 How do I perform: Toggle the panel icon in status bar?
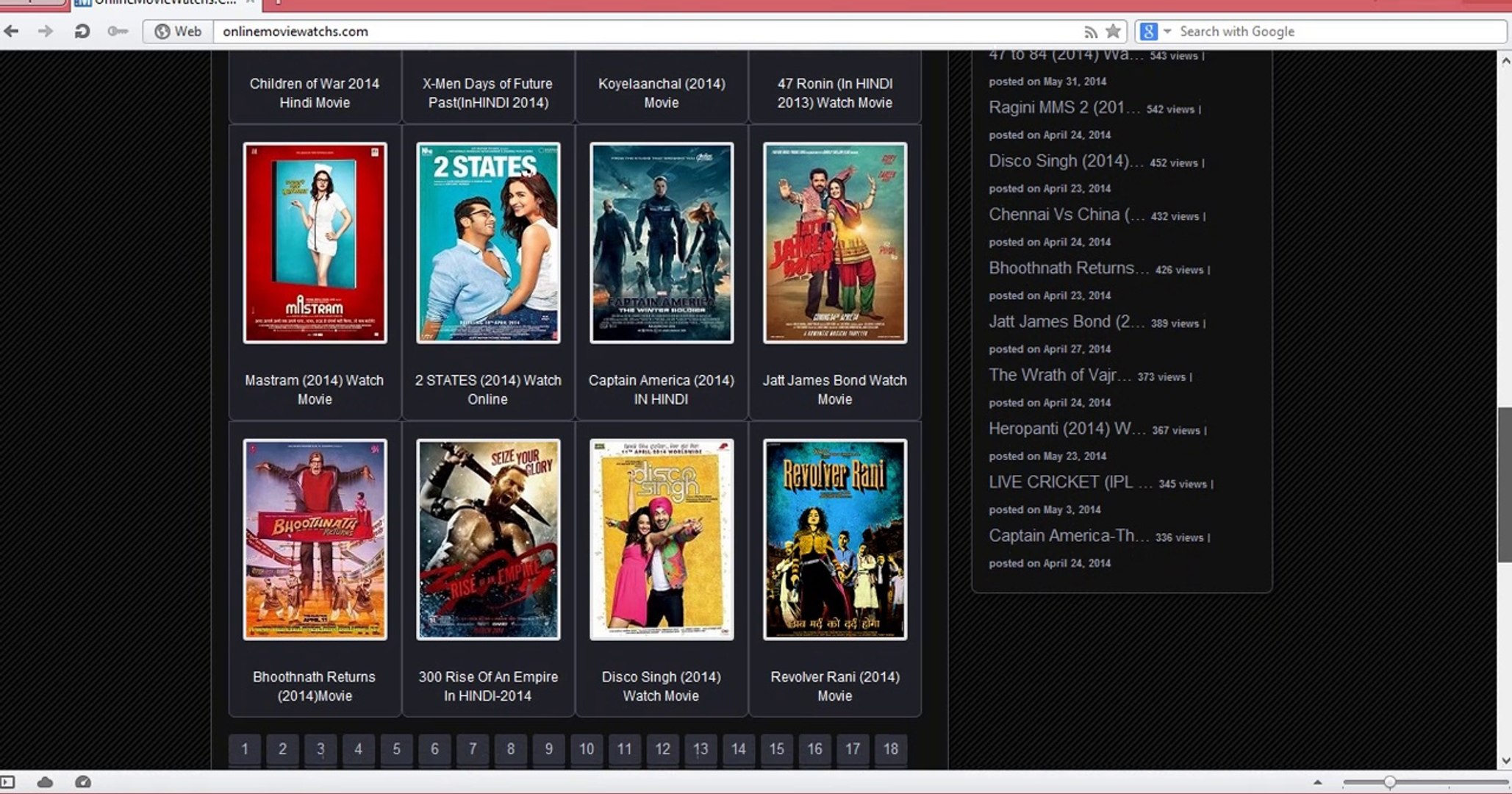click(x=8, y=782)
